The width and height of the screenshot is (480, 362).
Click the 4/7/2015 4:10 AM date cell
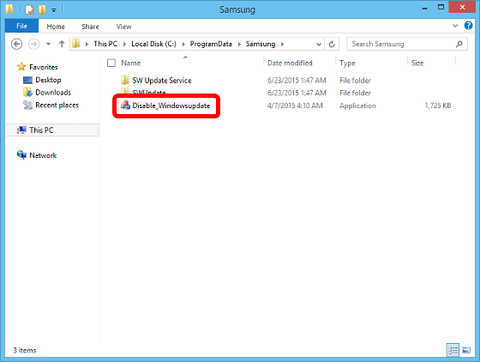[295, 106]
